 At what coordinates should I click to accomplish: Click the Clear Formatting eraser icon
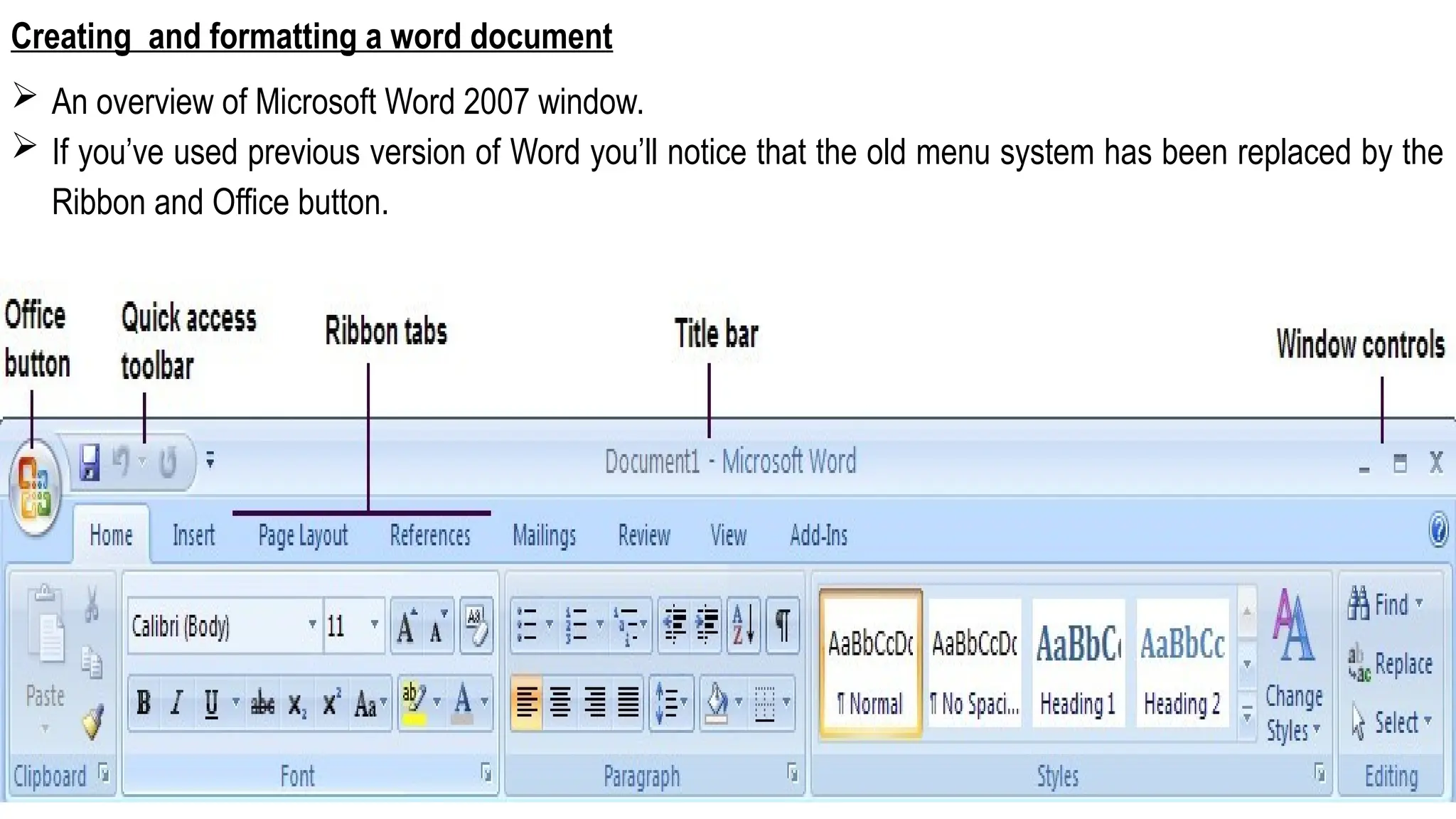pyautogui.click(x=476, y=626)
